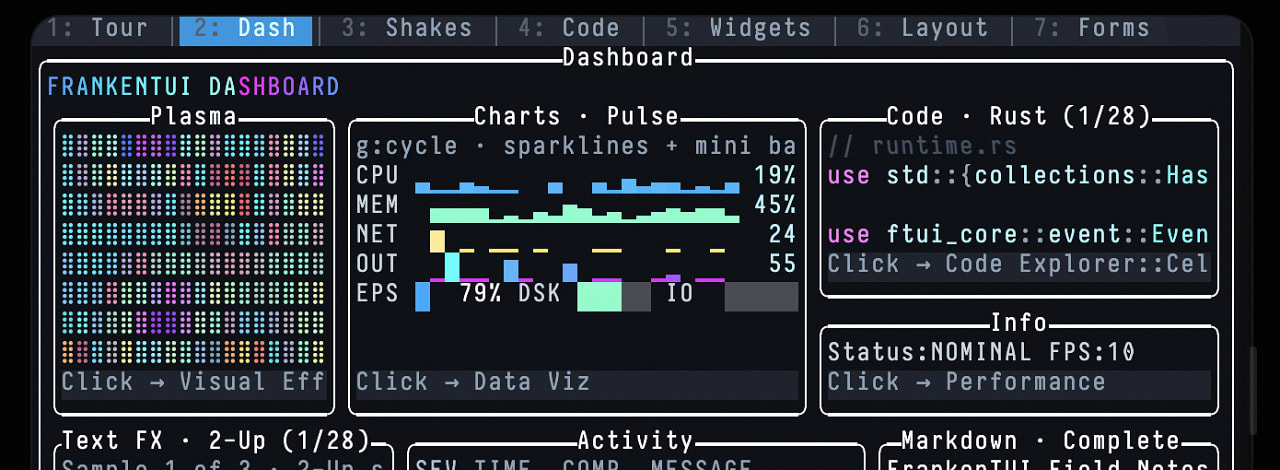
Task: Click the 'Charts · Pulse' panel title
Action: [577, 117]
